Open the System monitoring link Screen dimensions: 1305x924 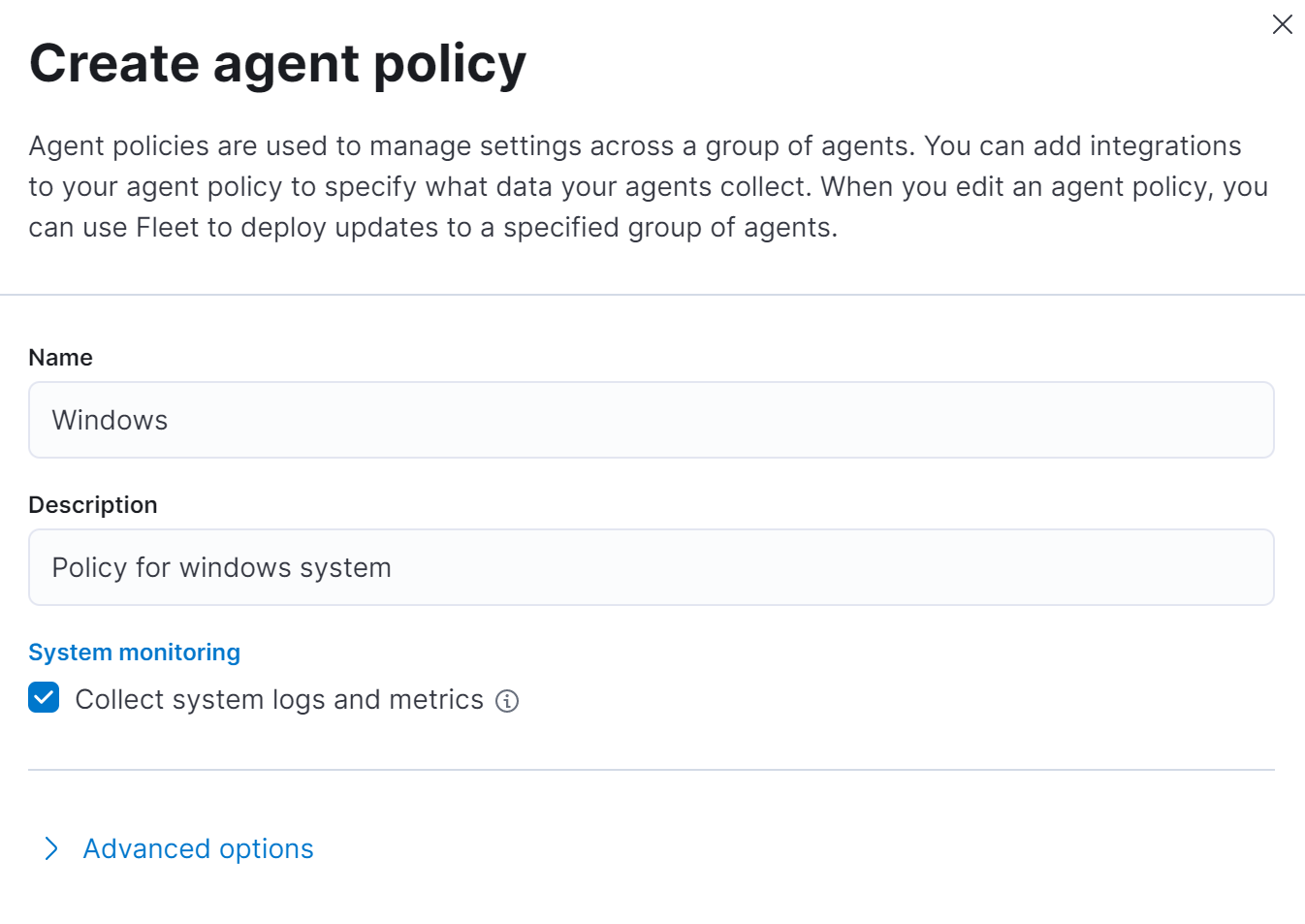tap(134, 653)
